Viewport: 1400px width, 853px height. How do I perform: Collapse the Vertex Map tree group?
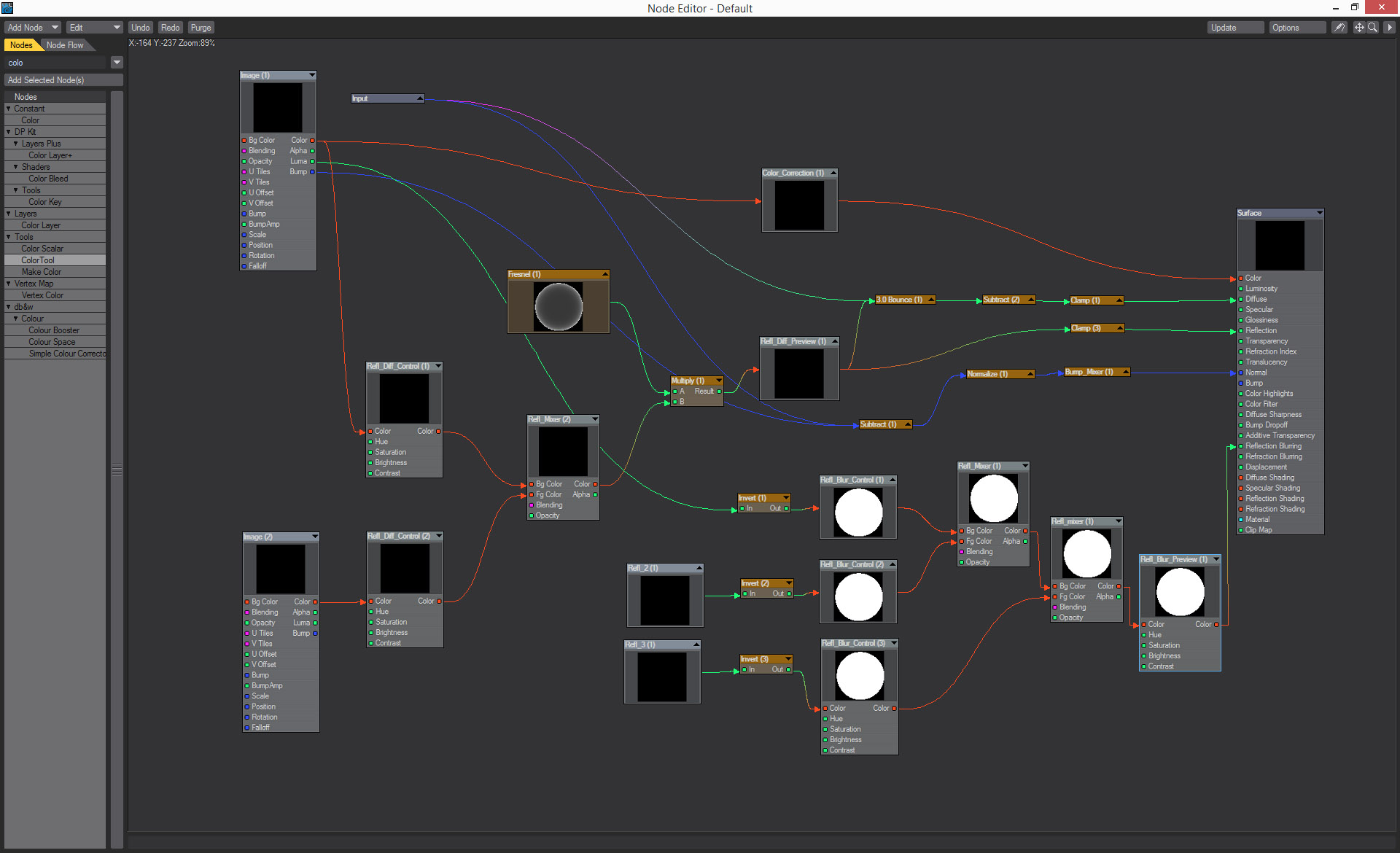coord(9,284)
